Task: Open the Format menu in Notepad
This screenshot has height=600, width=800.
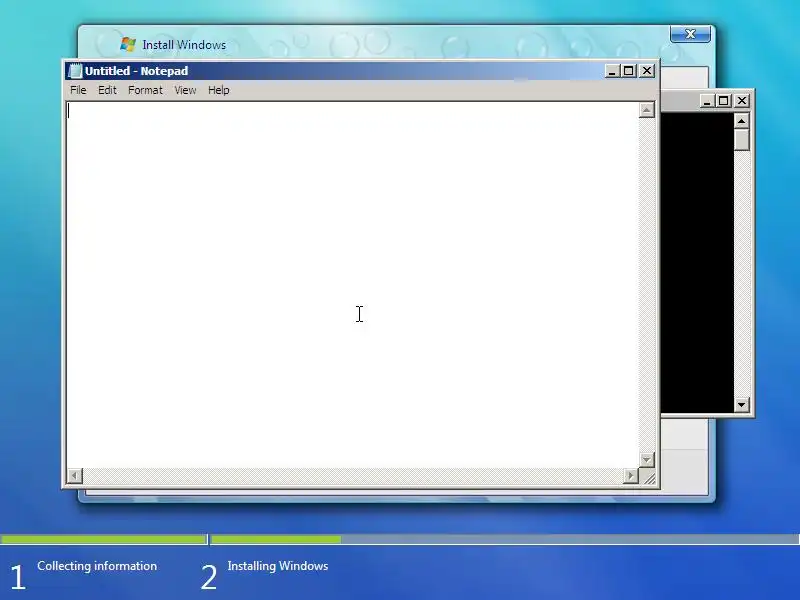Action: (x=145, y=90)
